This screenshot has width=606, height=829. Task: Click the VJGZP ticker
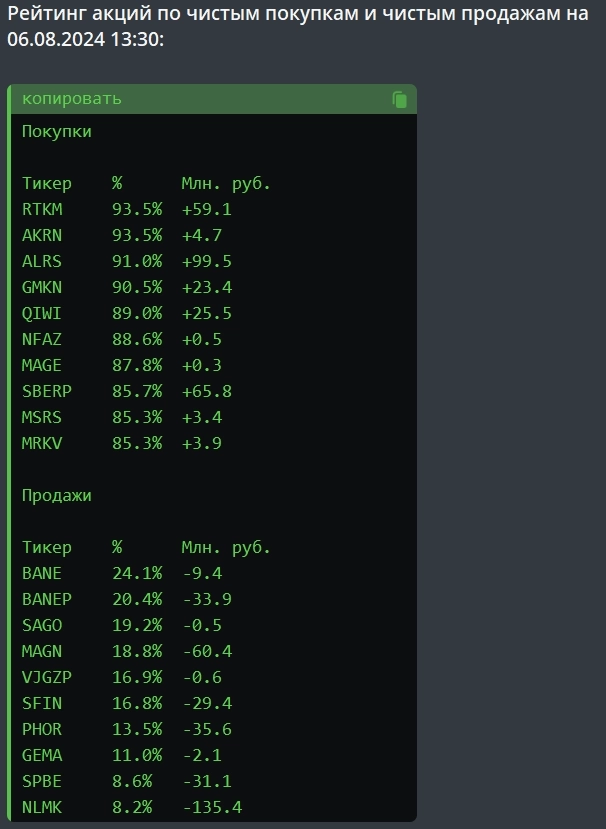pyautogui.click(x=47, y=678)
